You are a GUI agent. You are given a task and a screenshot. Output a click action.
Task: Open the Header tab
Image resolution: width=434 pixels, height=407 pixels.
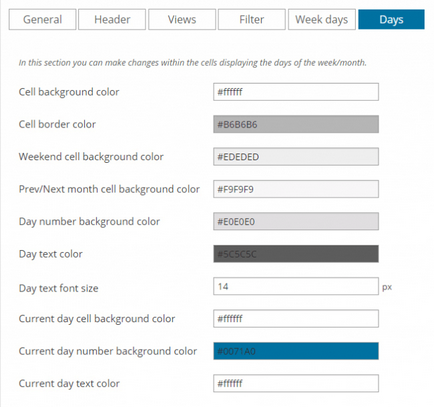[x=112, y=20]
